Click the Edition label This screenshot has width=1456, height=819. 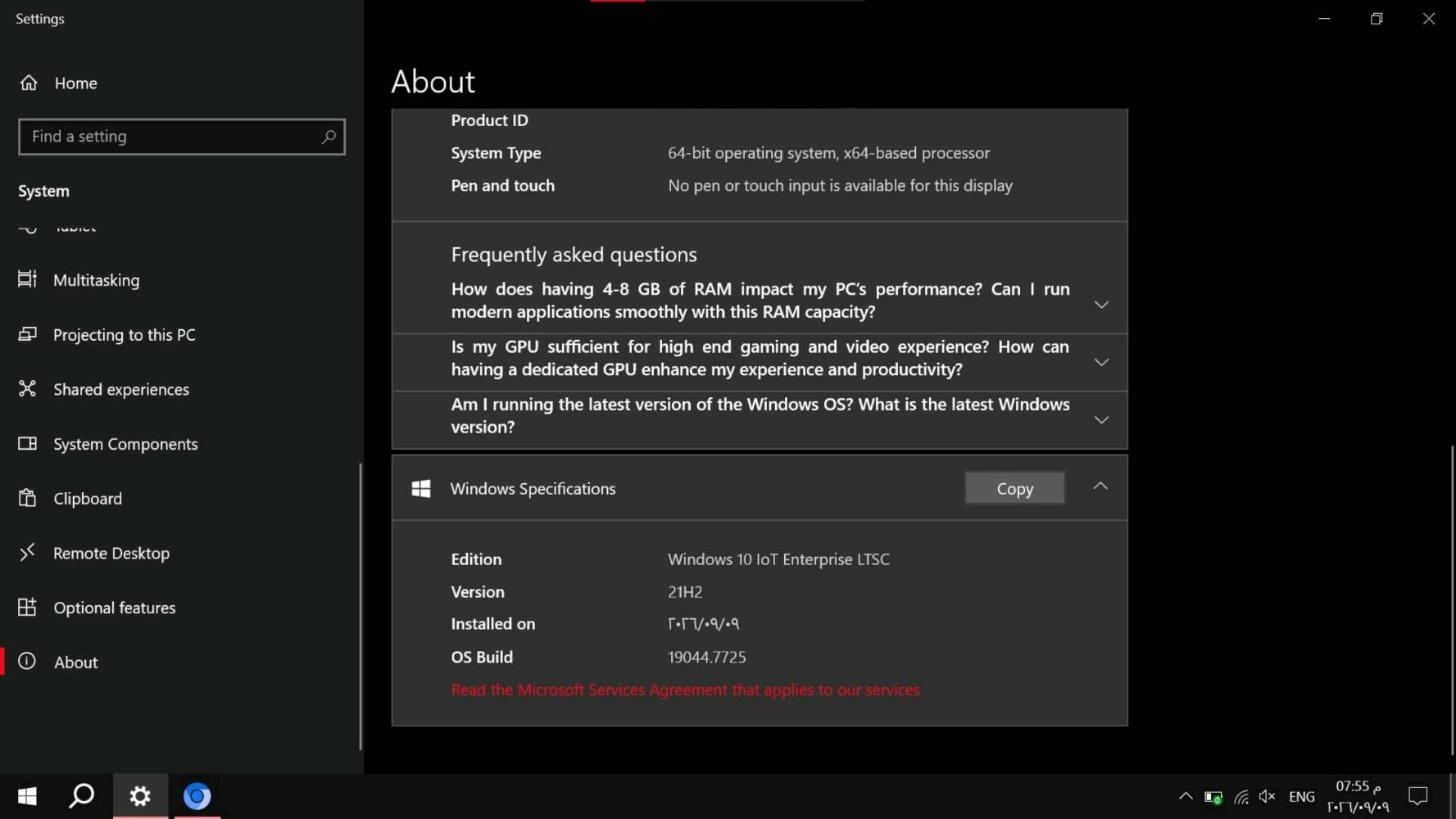coord(476,559)
